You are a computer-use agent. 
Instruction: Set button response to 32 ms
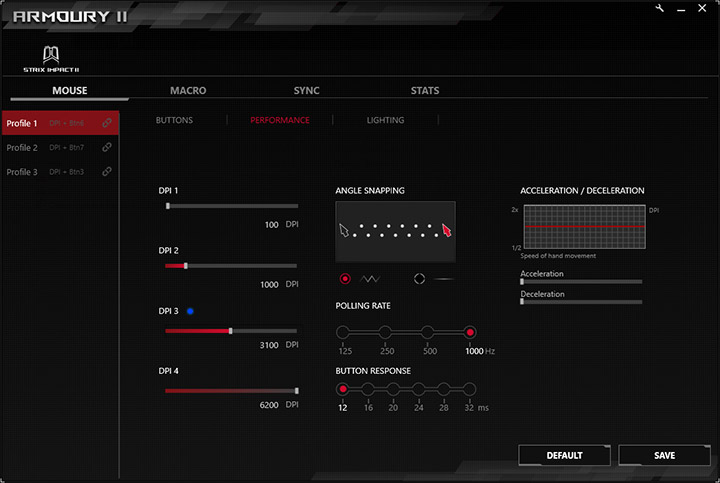click(469, 389)
